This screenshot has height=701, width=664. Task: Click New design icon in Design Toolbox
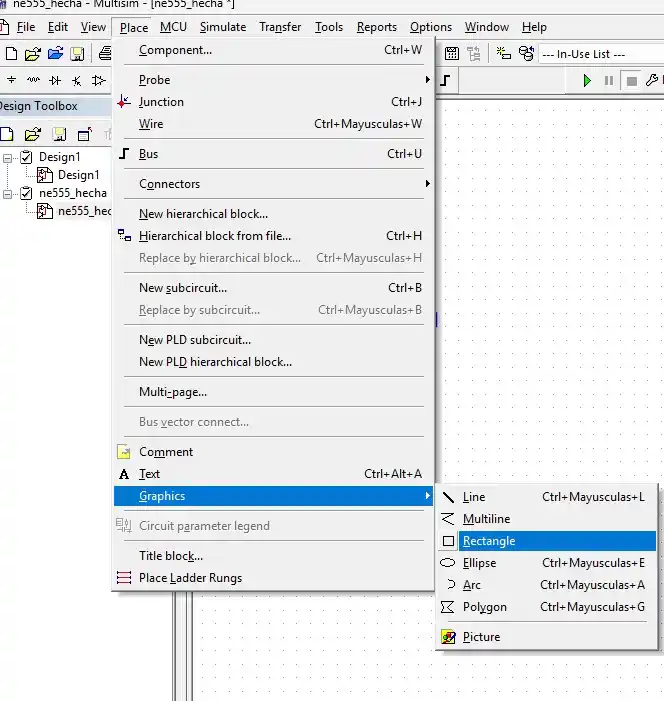(7, 134)
